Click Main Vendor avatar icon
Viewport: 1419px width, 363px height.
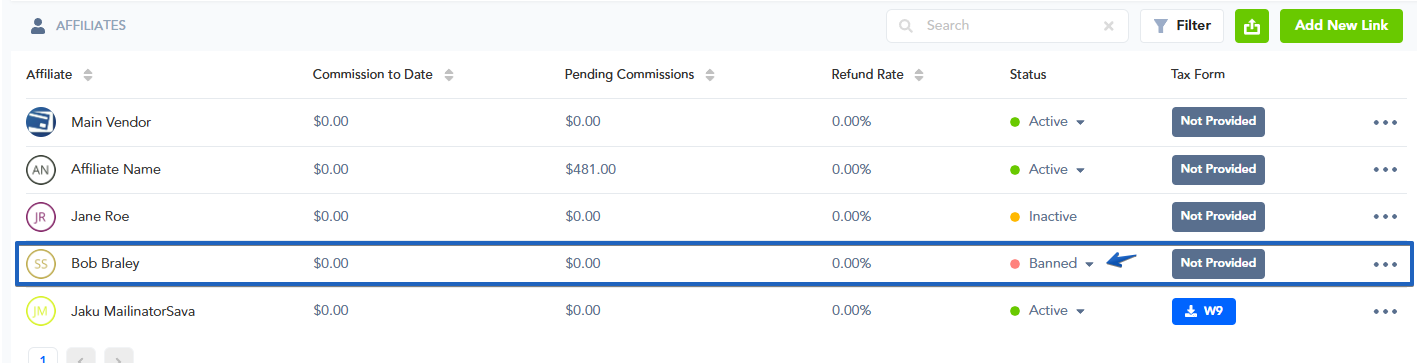point(41,122)
